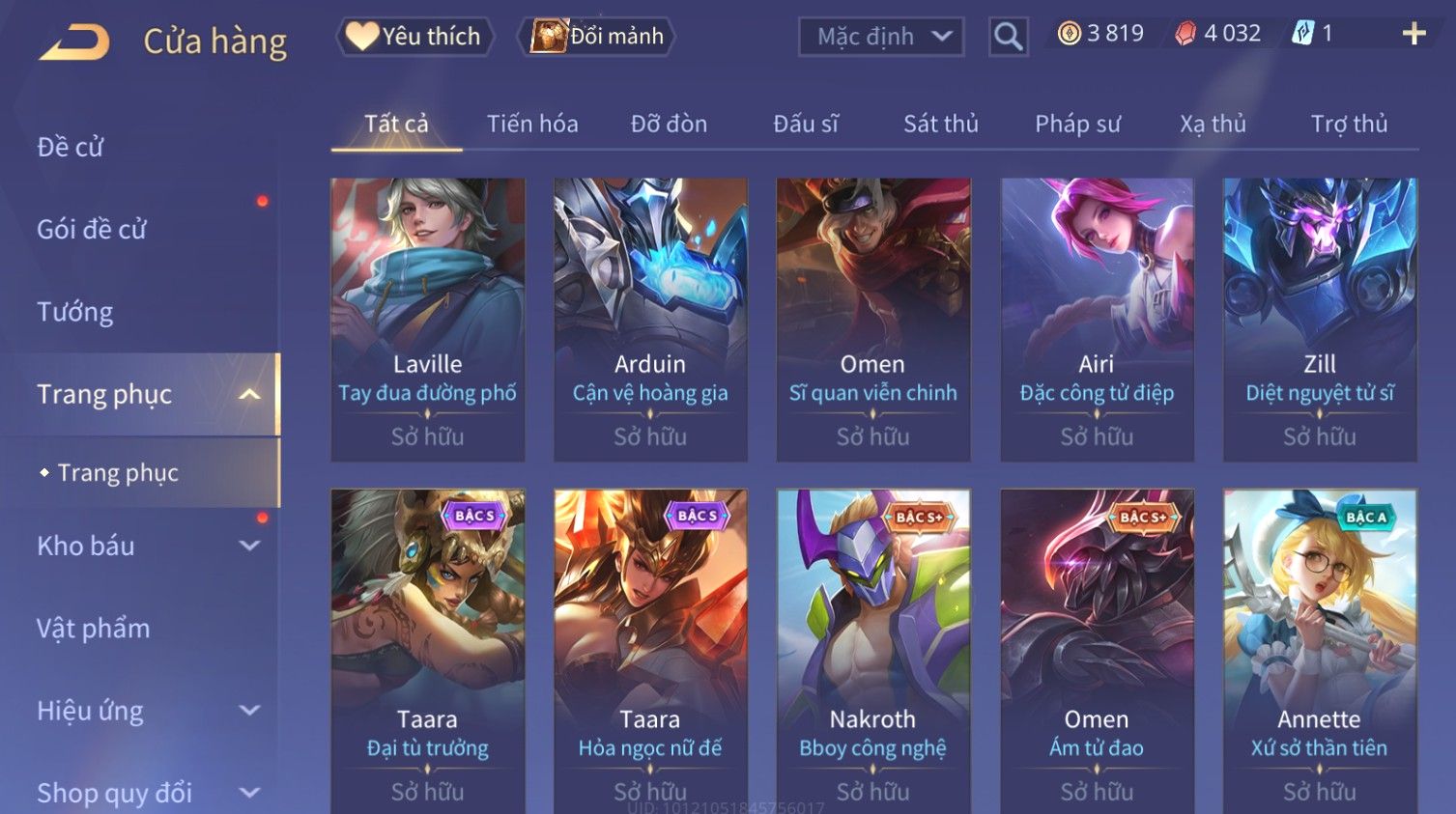
Task: Tap the red ruby currency icon
Action: tap(1185, 34)
